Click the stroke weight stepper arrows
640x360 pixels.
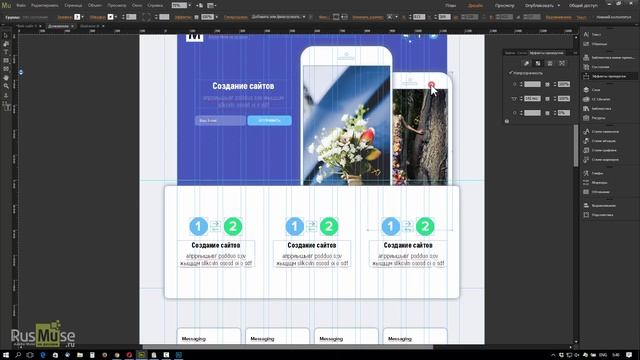pos(123,17)
